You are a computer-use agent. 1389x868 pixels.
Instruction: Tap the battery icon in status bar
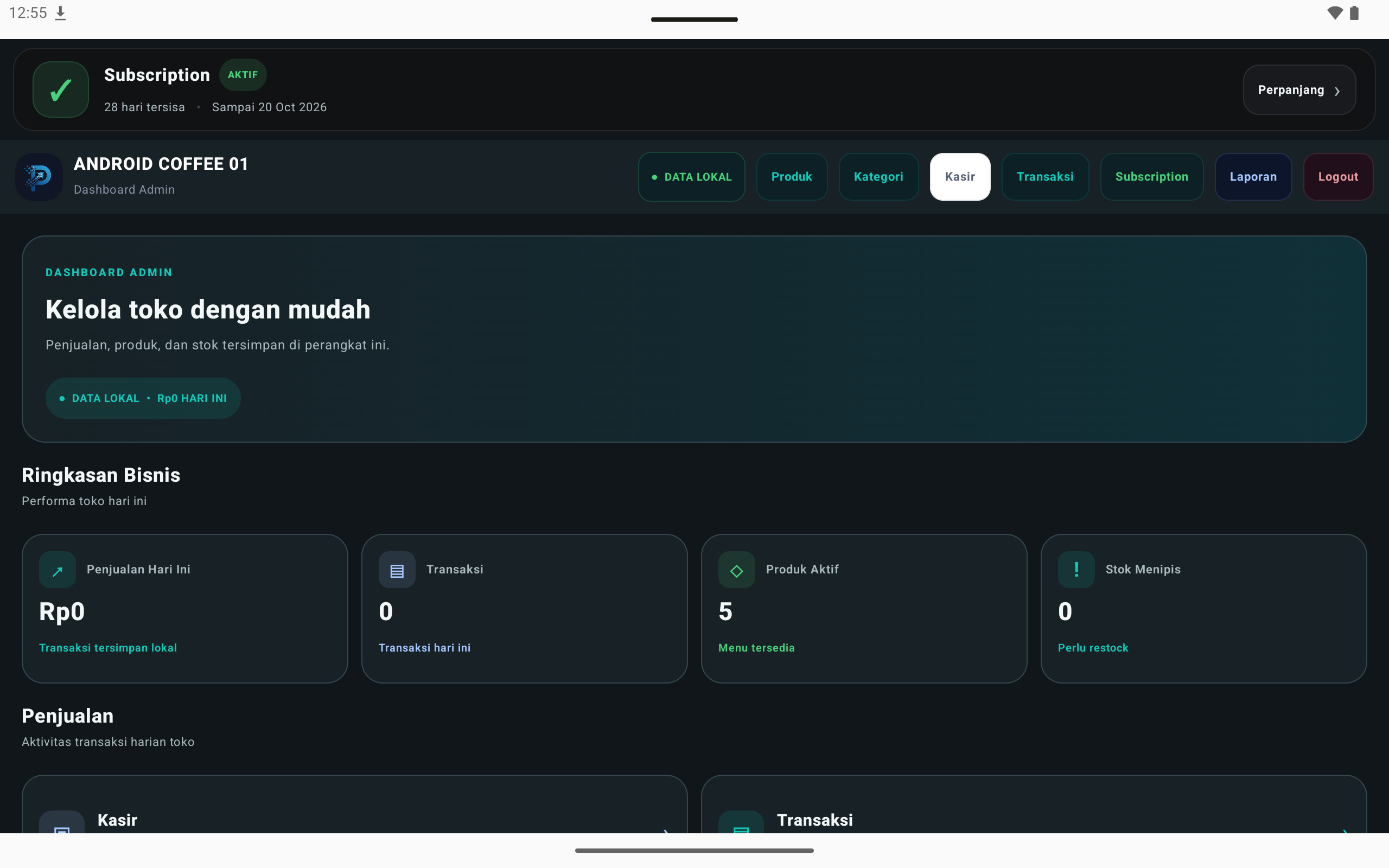(x=1355, y=12)
